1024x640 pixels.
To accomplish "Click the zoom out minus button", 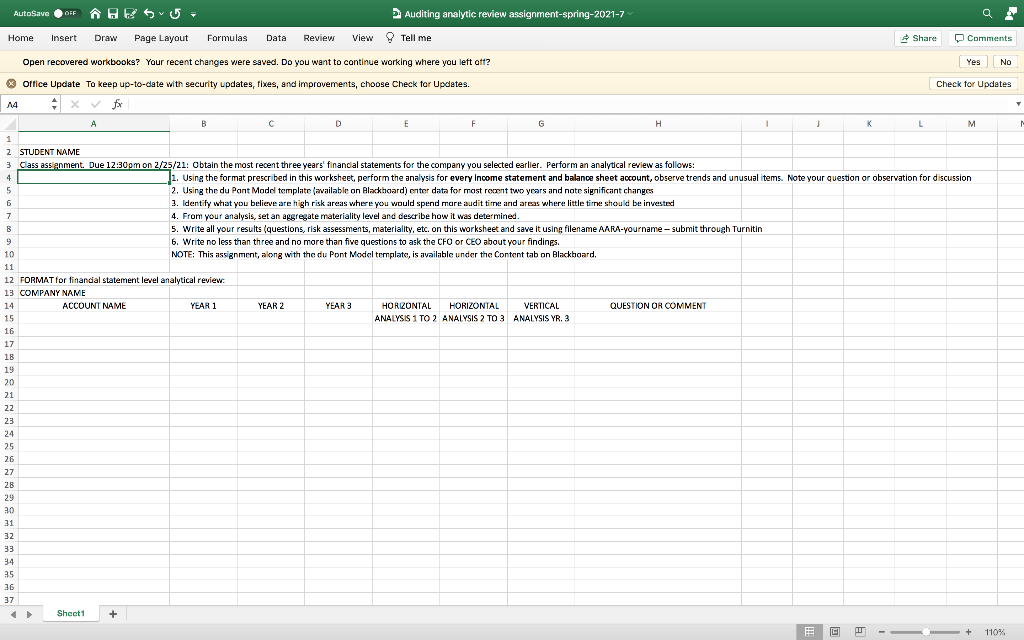I will click(x=882, y=632).
